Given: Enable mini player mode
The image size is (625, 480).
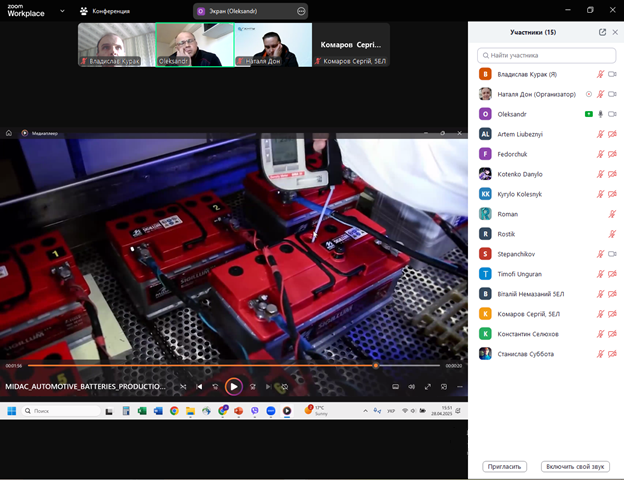Looking at the screenshot, I should 444,387.
